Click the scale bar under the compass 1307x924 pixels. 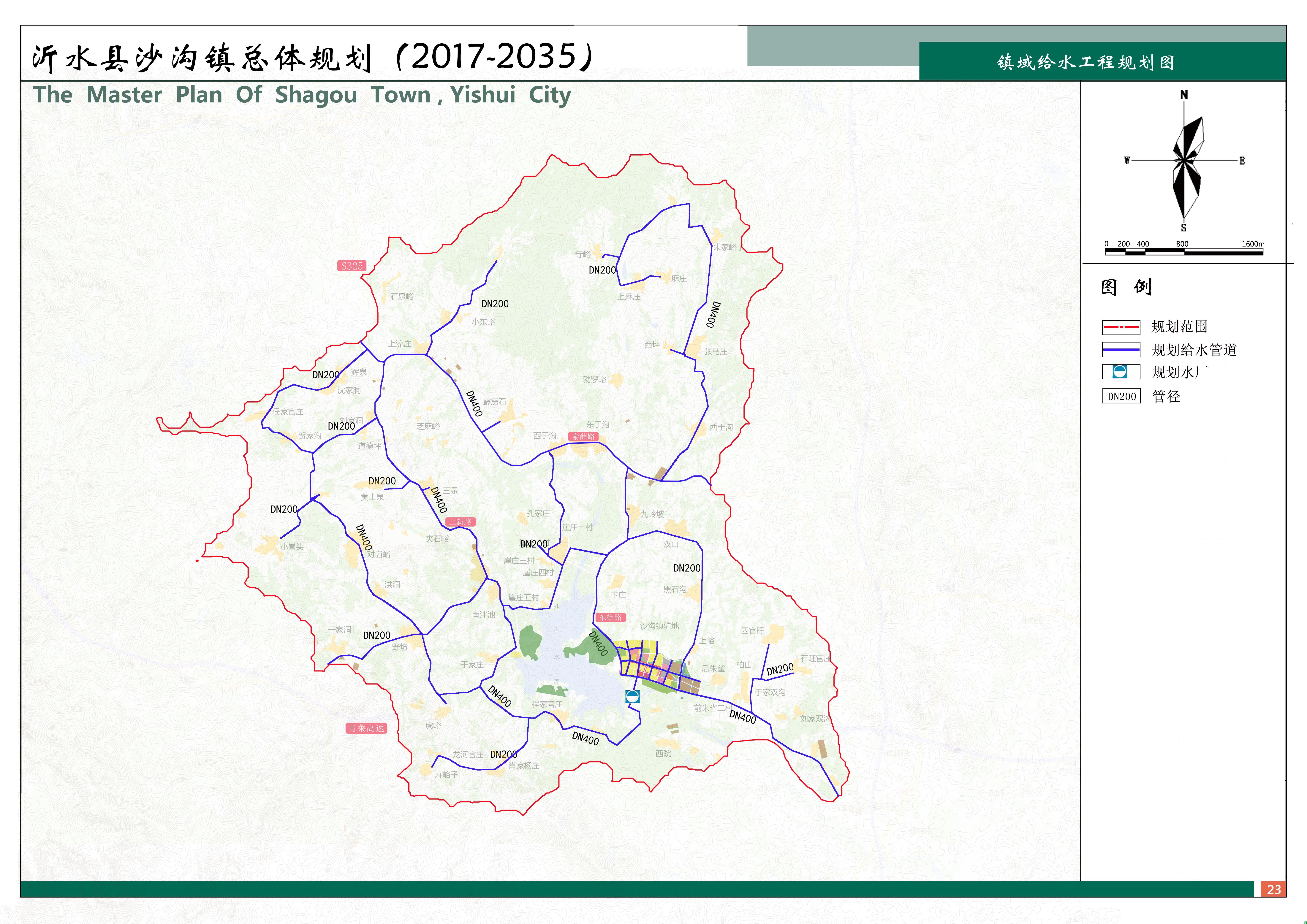tap(1184, 252)
